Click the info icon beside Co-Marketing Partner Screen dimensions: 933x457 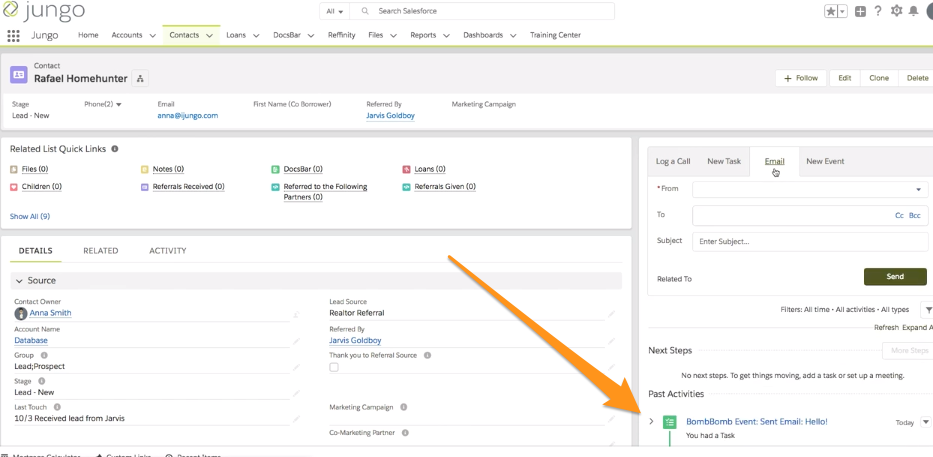click(405, 433)
